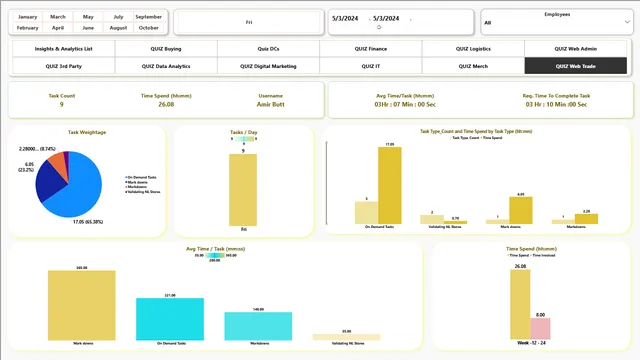Select 2.28 Time Spend bar for Markdowns
This screenshot has width=640, height=360.
tap(587, 219)
